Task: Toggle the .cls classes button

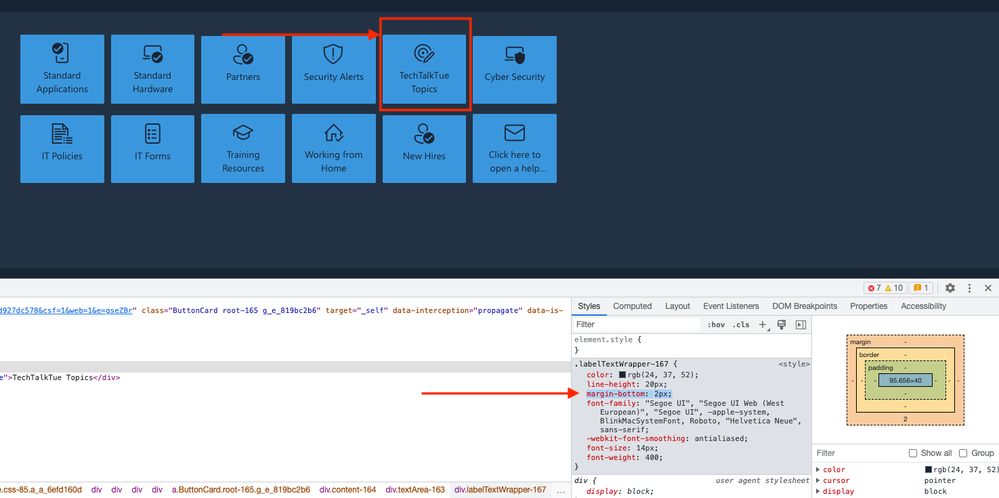Action: coord(741,325)
